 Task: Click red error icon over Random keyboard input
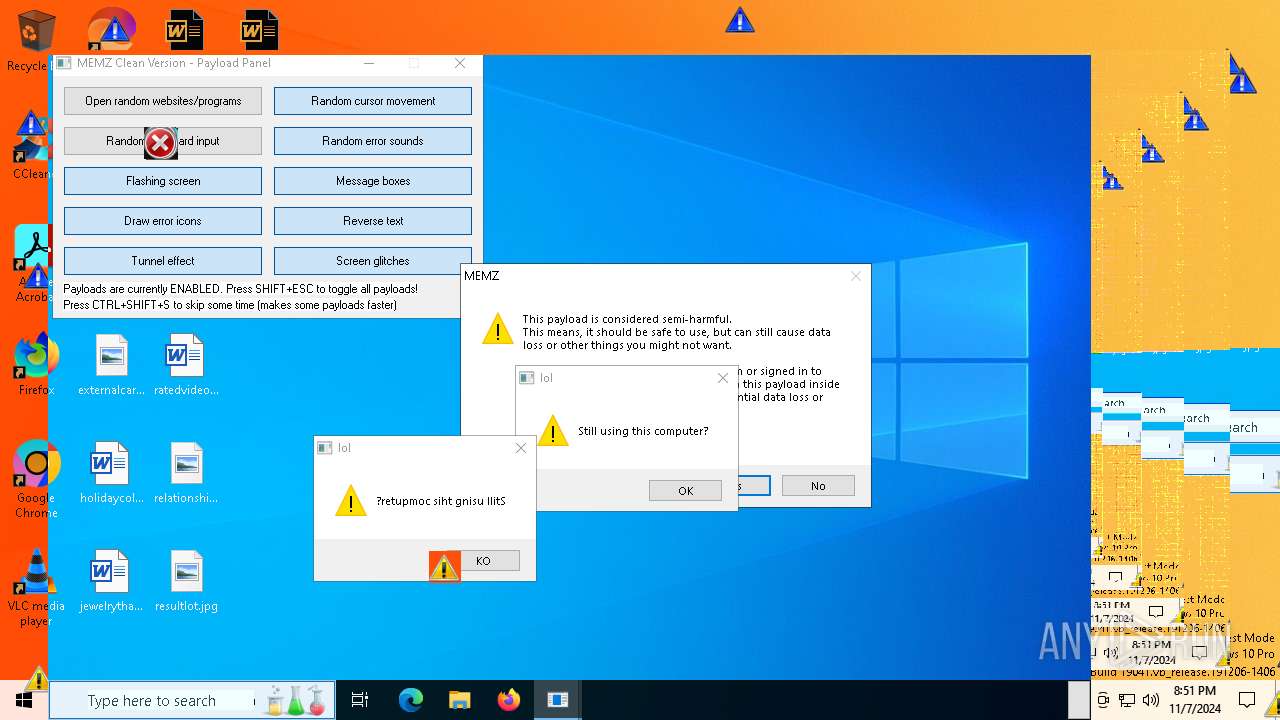pos(160,144)
